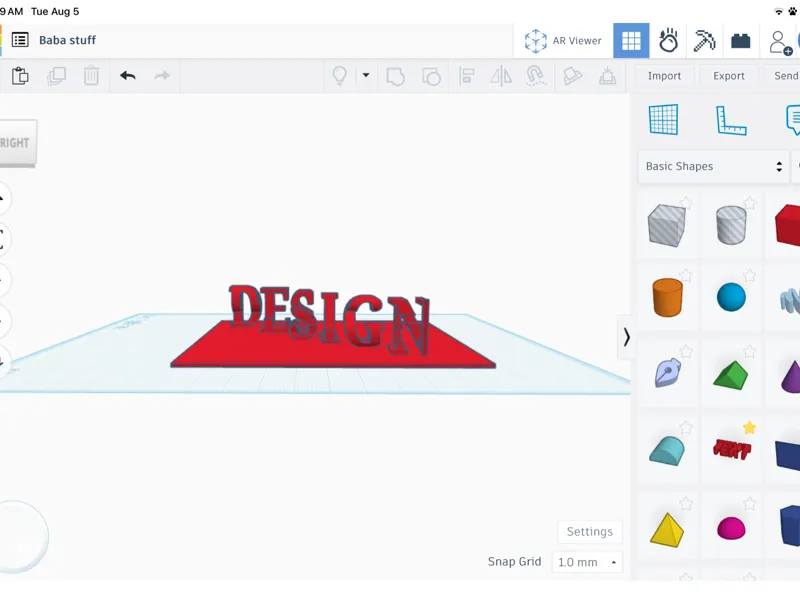Select the Box hole shape

(666, 226)
